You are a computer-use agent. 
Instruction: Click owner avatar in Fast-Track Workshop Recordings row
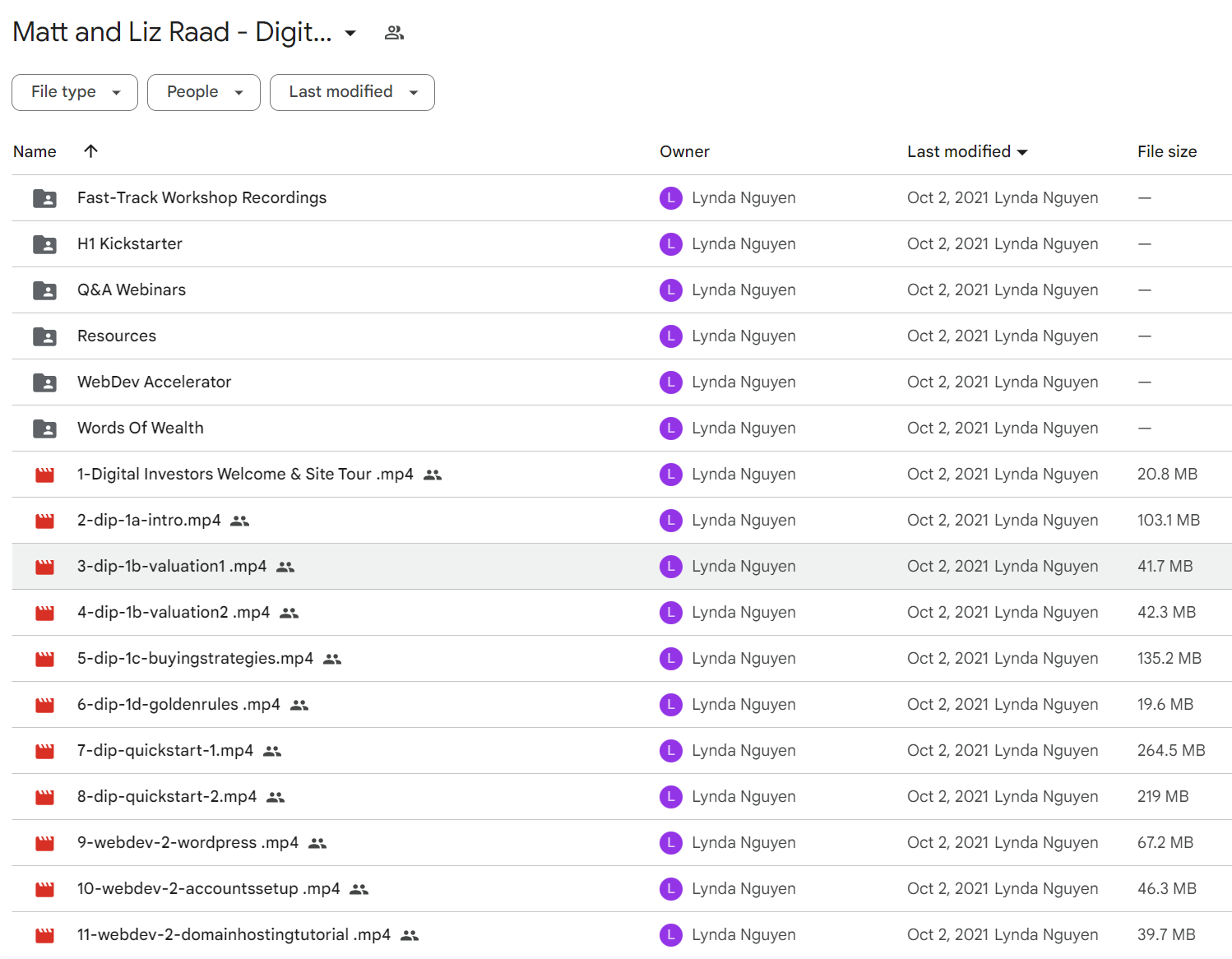coord(671,197)
